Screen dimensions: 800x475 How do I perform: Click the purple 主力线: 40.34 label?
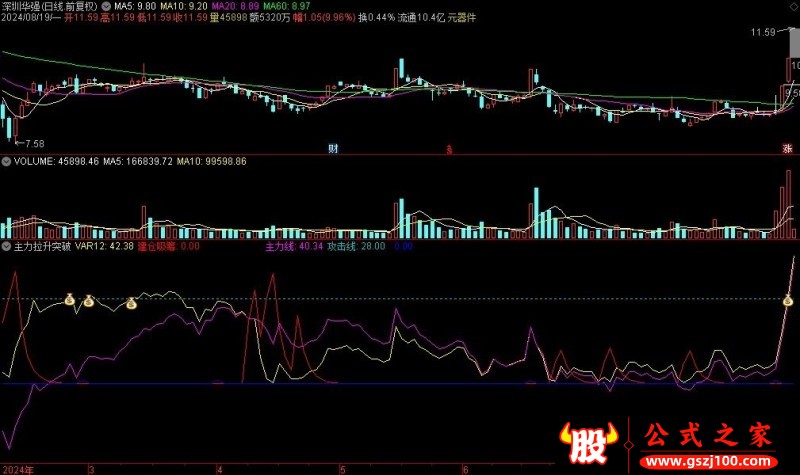pyautogui.click(x=294, y=246)
